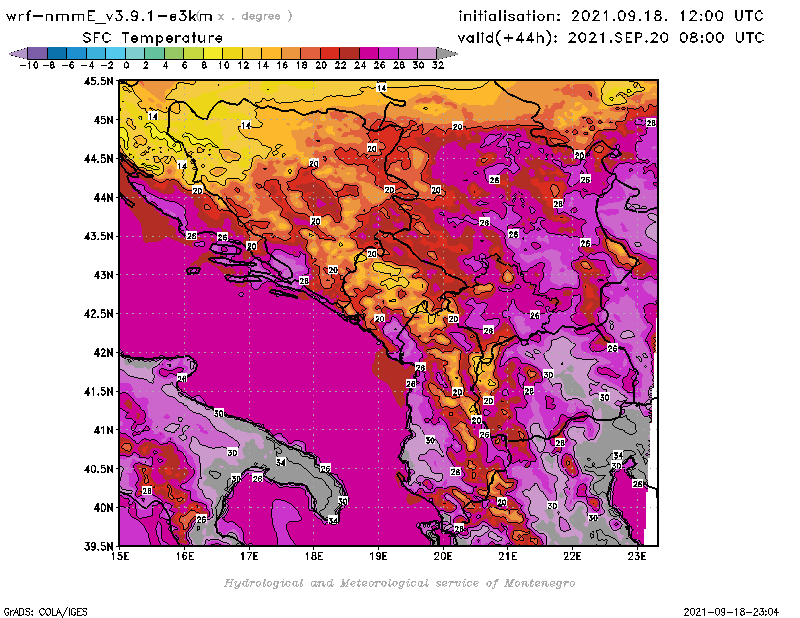Click the '43.5N' latitude label
The height and width of the screenshot is (618, 800).
point(99,236)
